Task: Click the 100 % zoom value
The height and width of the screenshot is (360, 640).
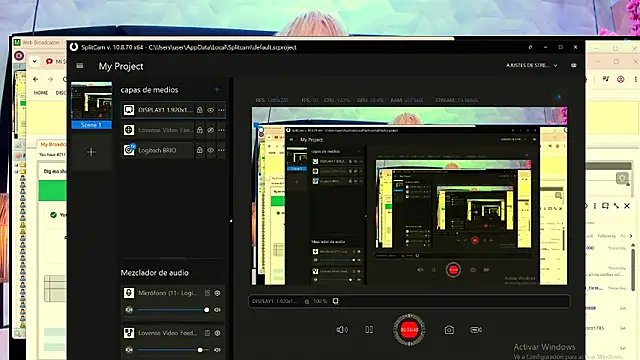Action: tap(320, 301)
